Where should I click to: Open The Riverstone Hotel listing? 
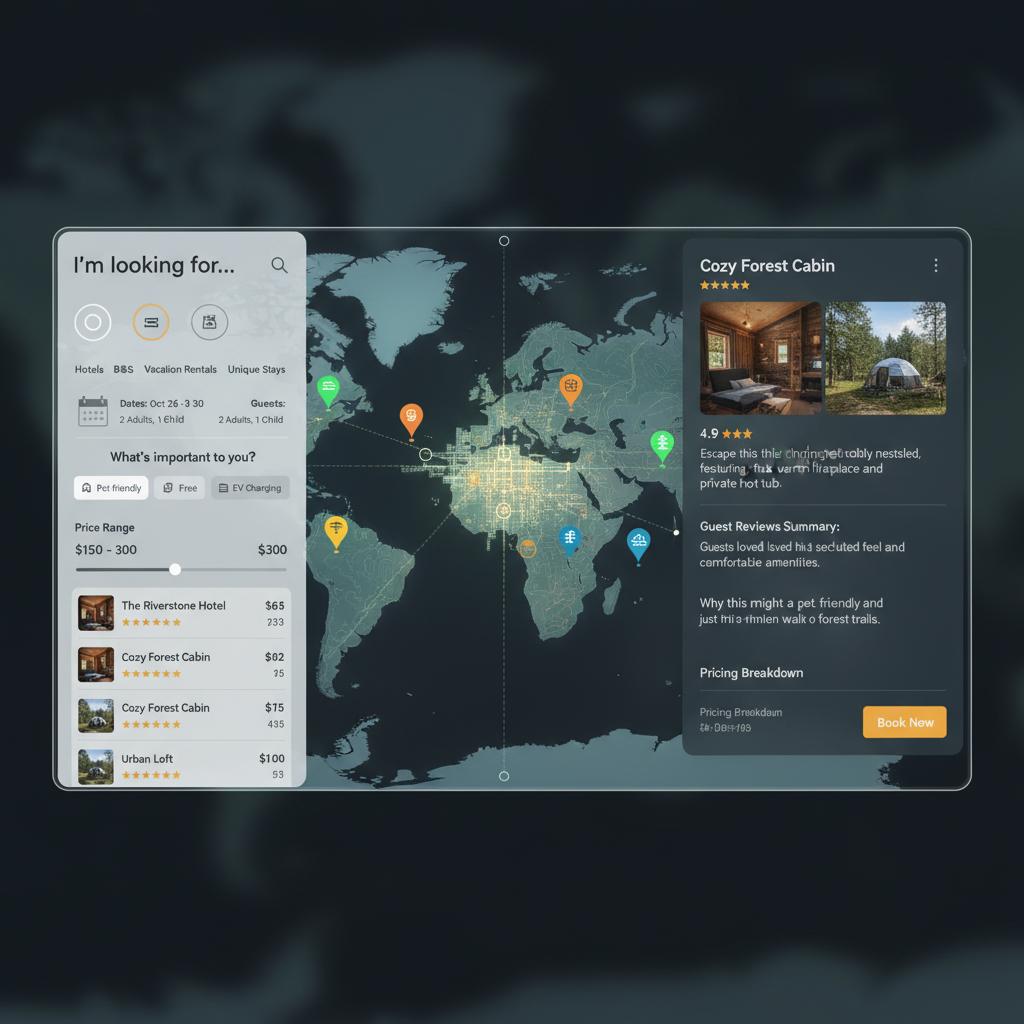[x=173, y=606]
